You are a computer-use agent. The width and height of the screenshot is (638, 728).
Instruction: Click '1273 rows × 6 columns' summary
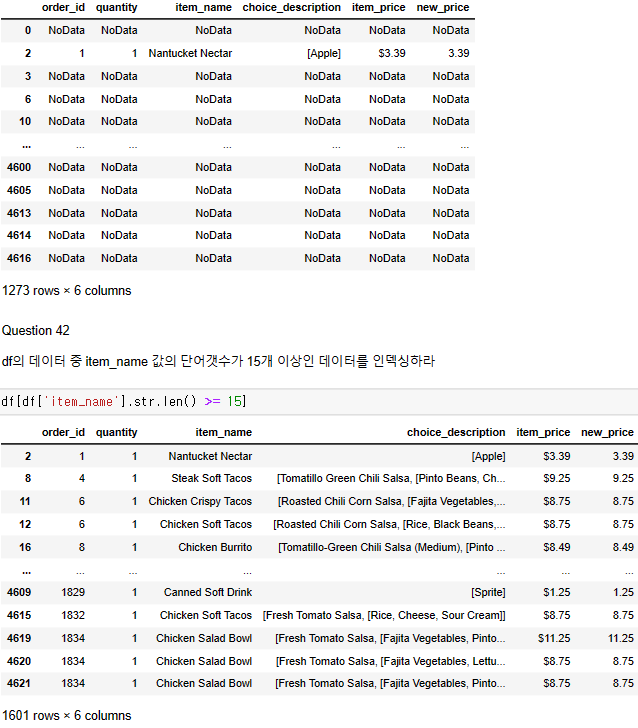tap(66, 291)
